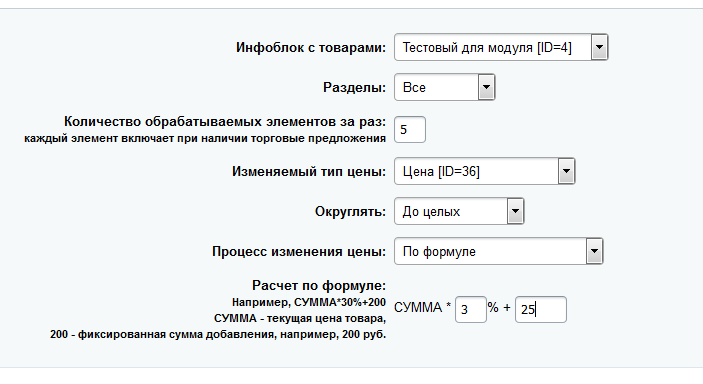This screenshot has width=703, height=384.
Task: Click the Инфоблок с товарами label
Action: click(311, 48)
